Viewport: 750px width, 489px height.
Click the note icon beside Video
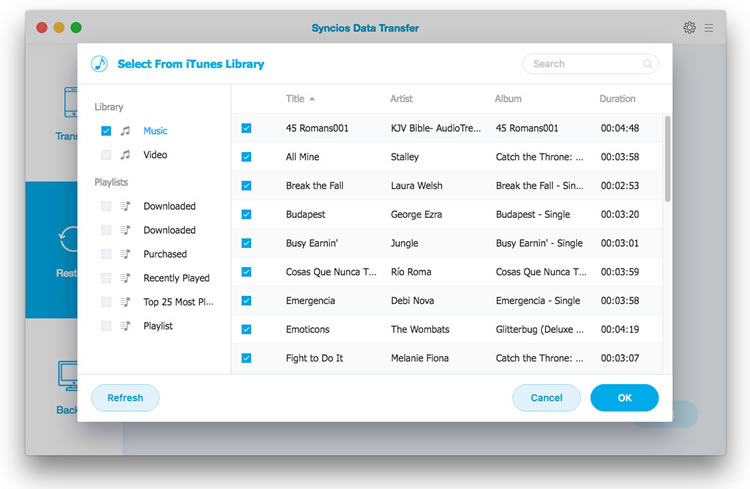point(125,155)
